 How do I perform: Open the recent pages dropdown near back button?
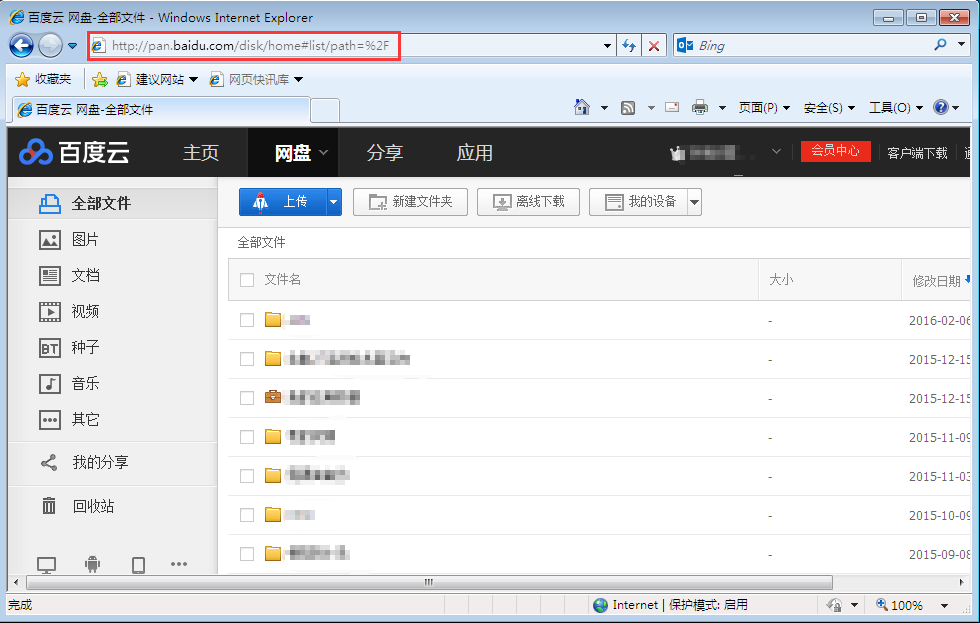click(72, 46)
